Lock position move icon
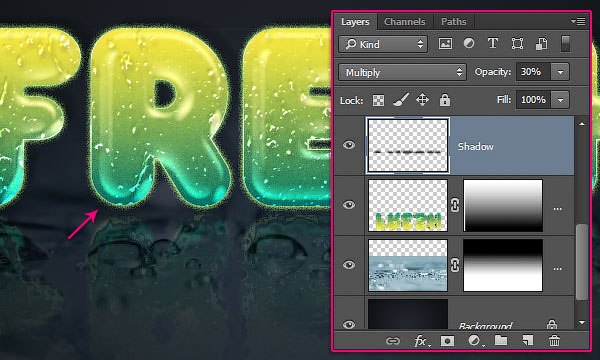600x360 pixels. (x=422, y=100)
